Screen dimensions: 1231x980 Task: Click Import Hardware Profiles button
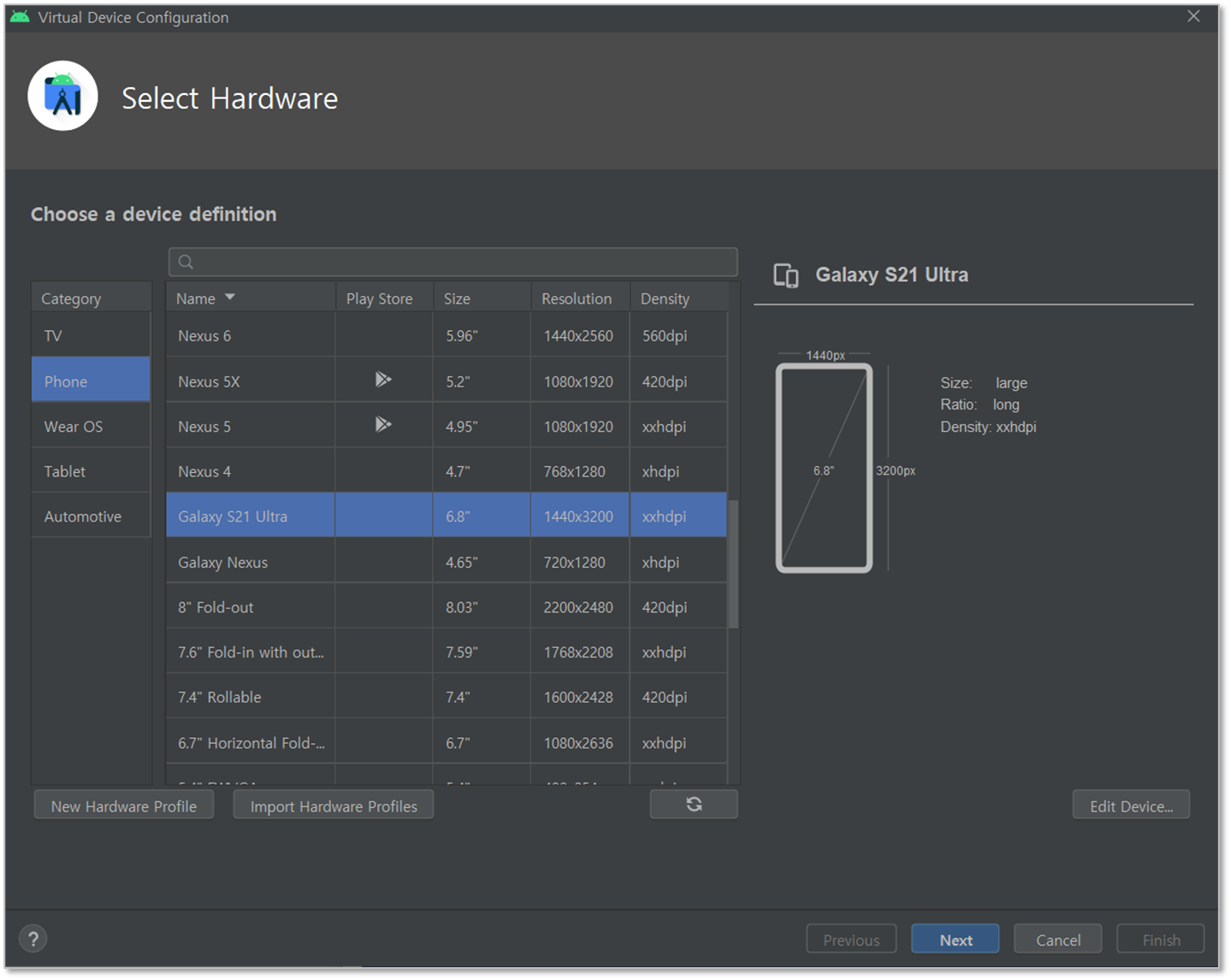(x=334, y=806)
